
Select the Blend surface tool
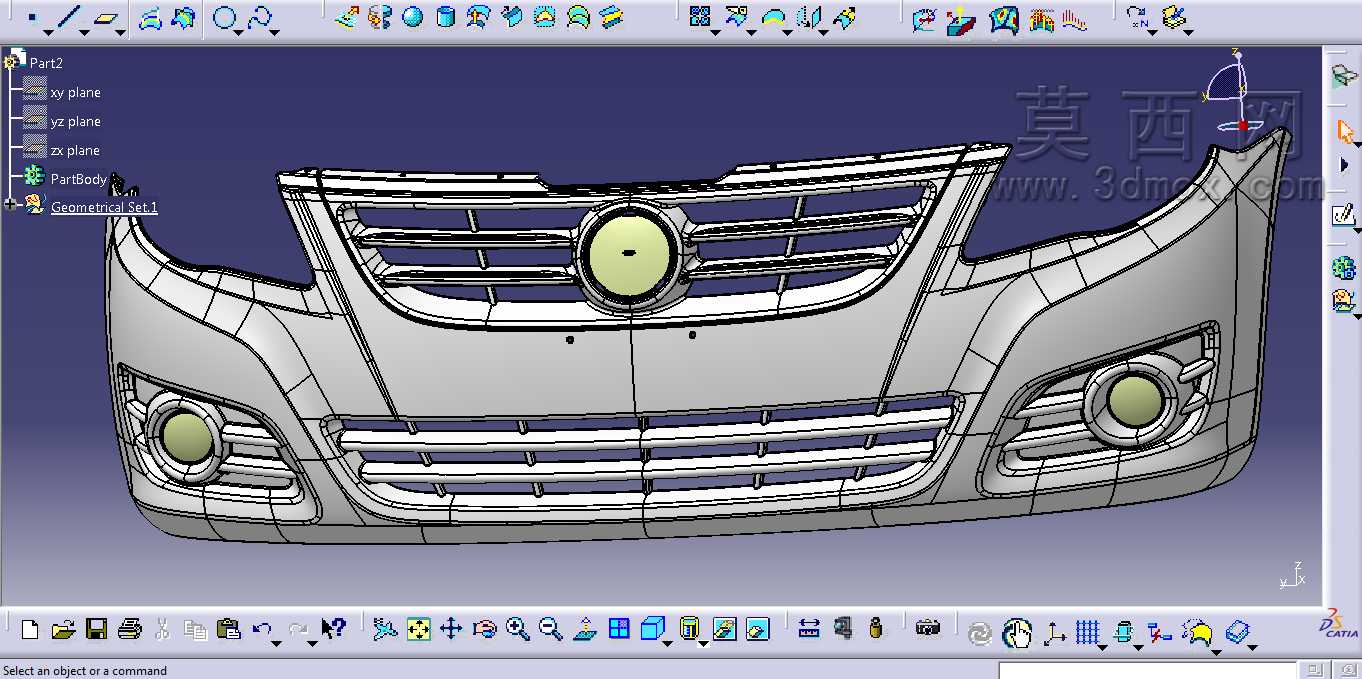pos(611,18)
